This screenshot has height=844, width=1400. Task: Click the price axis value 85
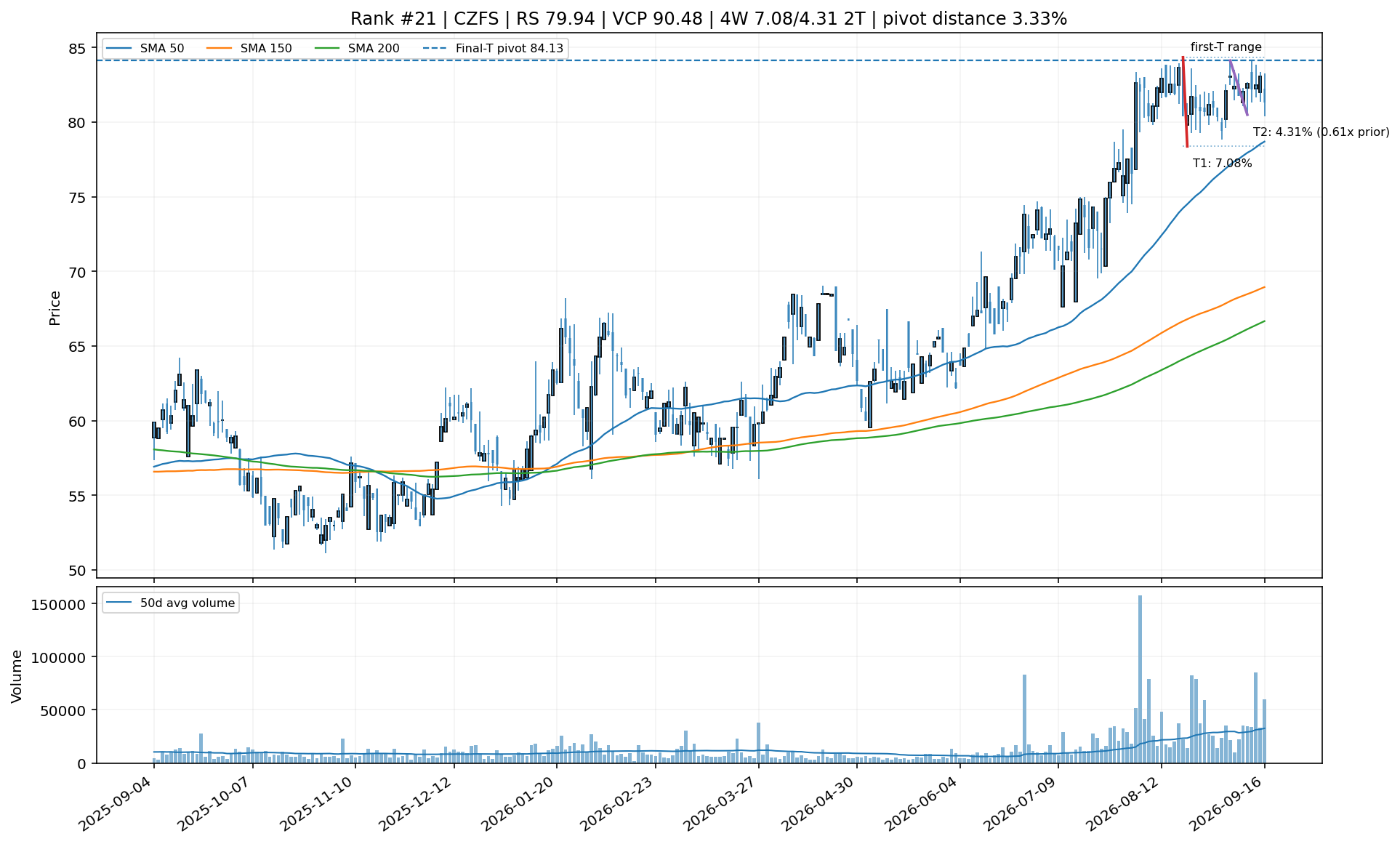78,49
